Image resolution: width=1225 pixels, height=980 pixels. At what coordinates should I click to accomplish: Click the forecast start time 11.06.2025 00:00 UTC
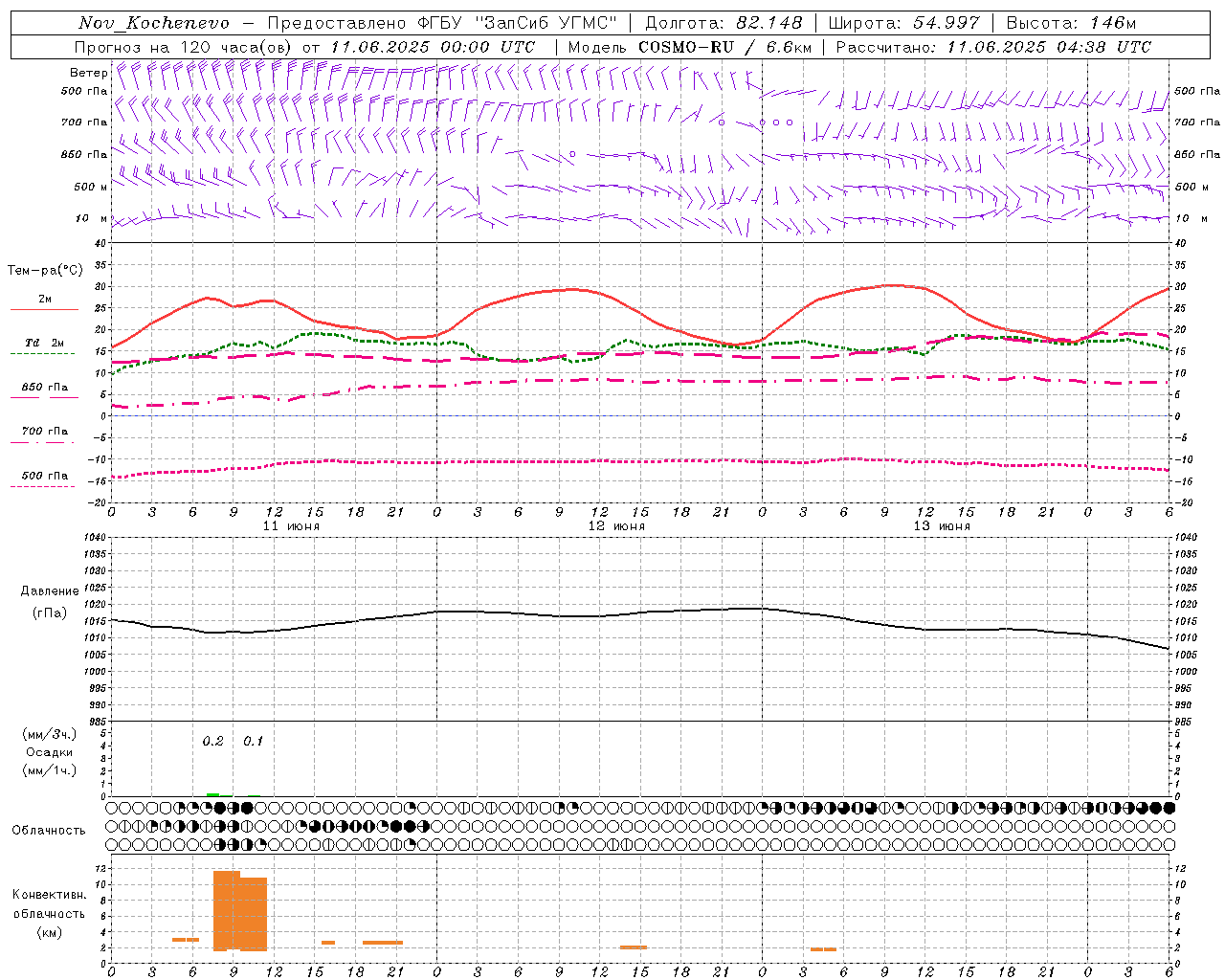433,47
